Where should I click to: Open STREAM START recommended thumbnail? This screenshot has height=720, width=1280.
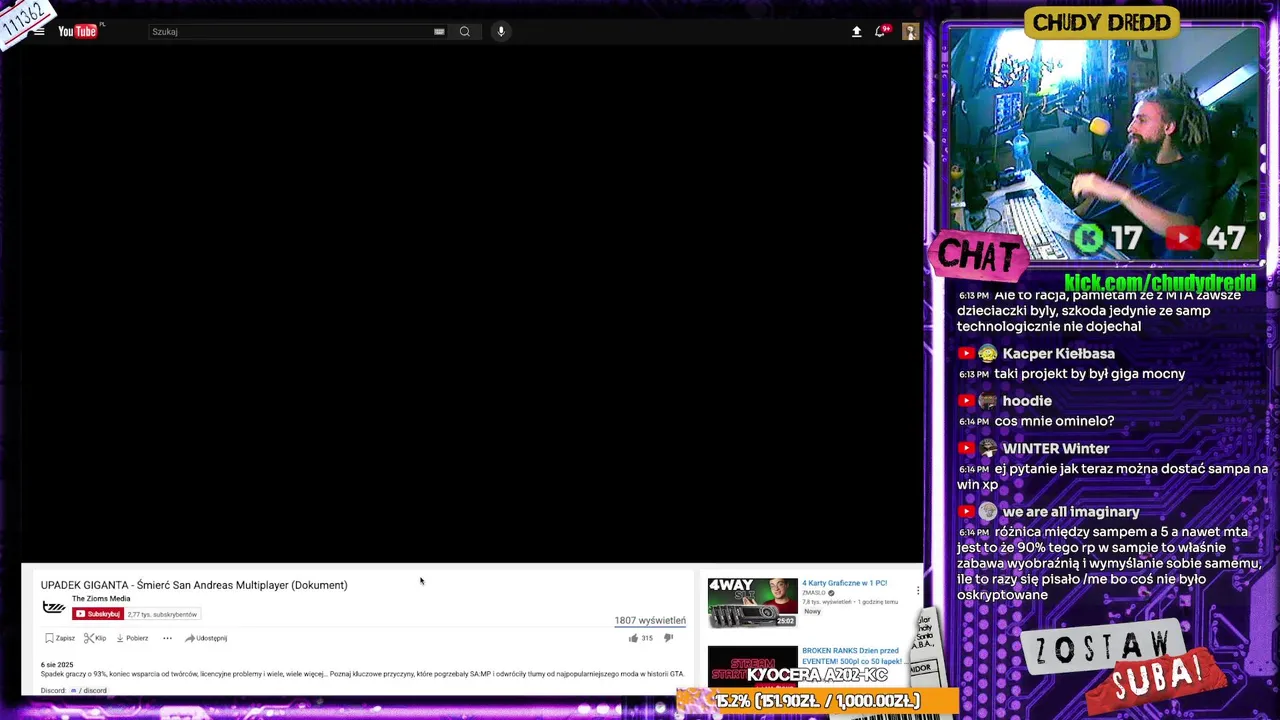(x=753, y=668)
